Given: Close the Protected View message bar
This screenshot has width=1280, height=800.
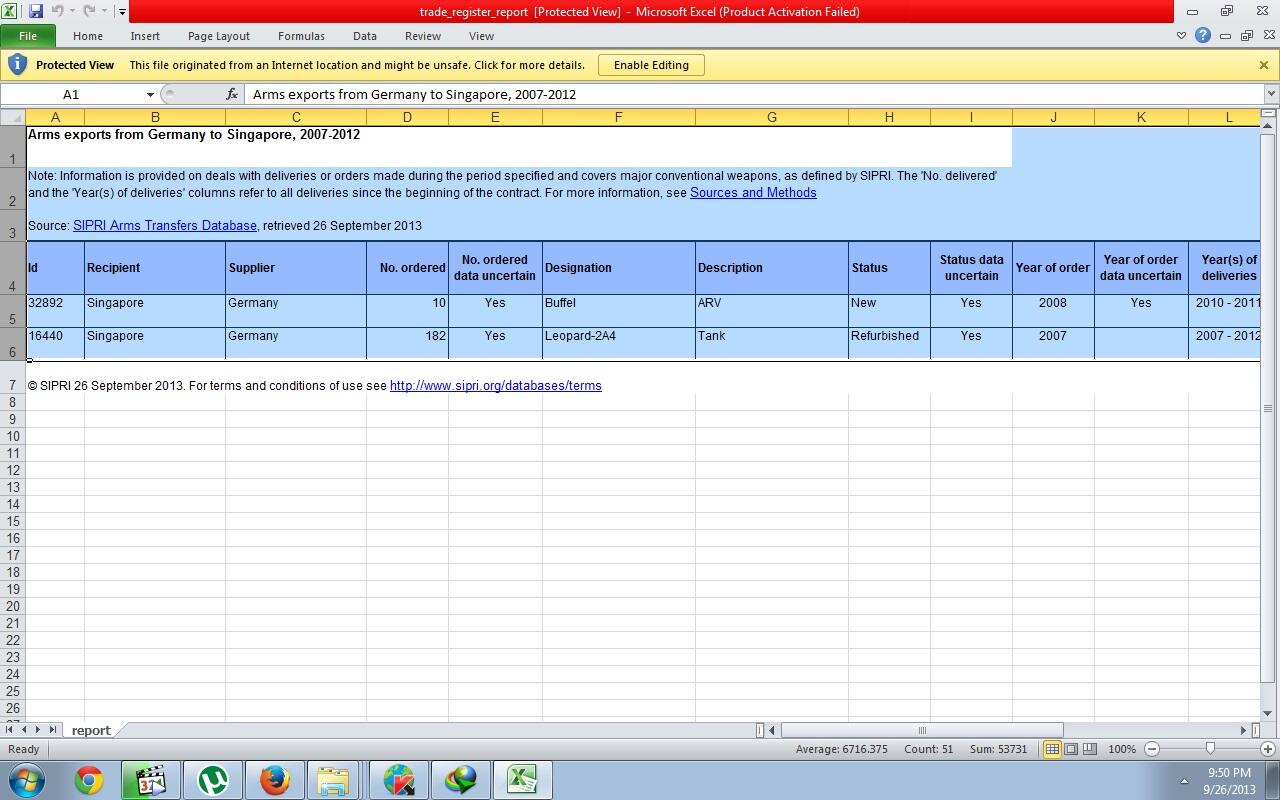Looking at the screenshot, I should (x=1264, y=65).
